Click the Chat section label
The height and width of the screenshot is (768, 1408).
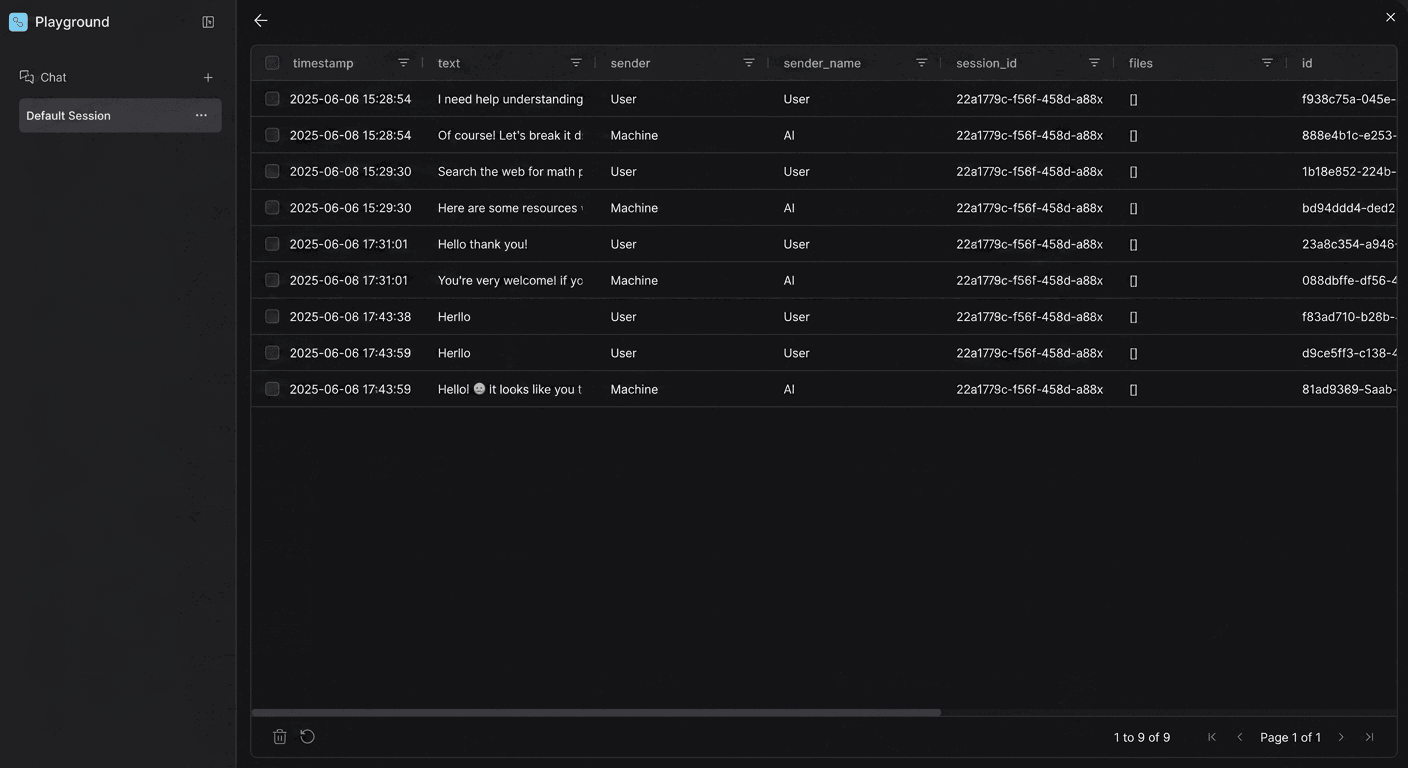[x=53, y=77]
